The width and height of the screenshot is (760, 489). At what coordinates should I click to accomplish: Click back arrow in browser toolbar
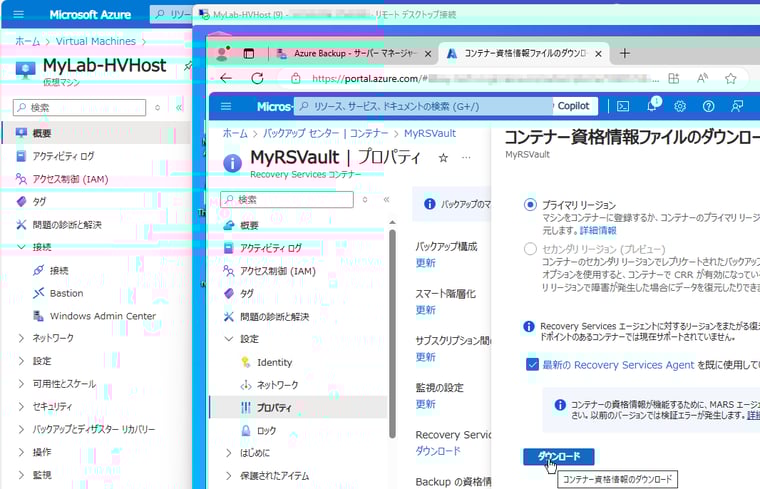(226, 78)
